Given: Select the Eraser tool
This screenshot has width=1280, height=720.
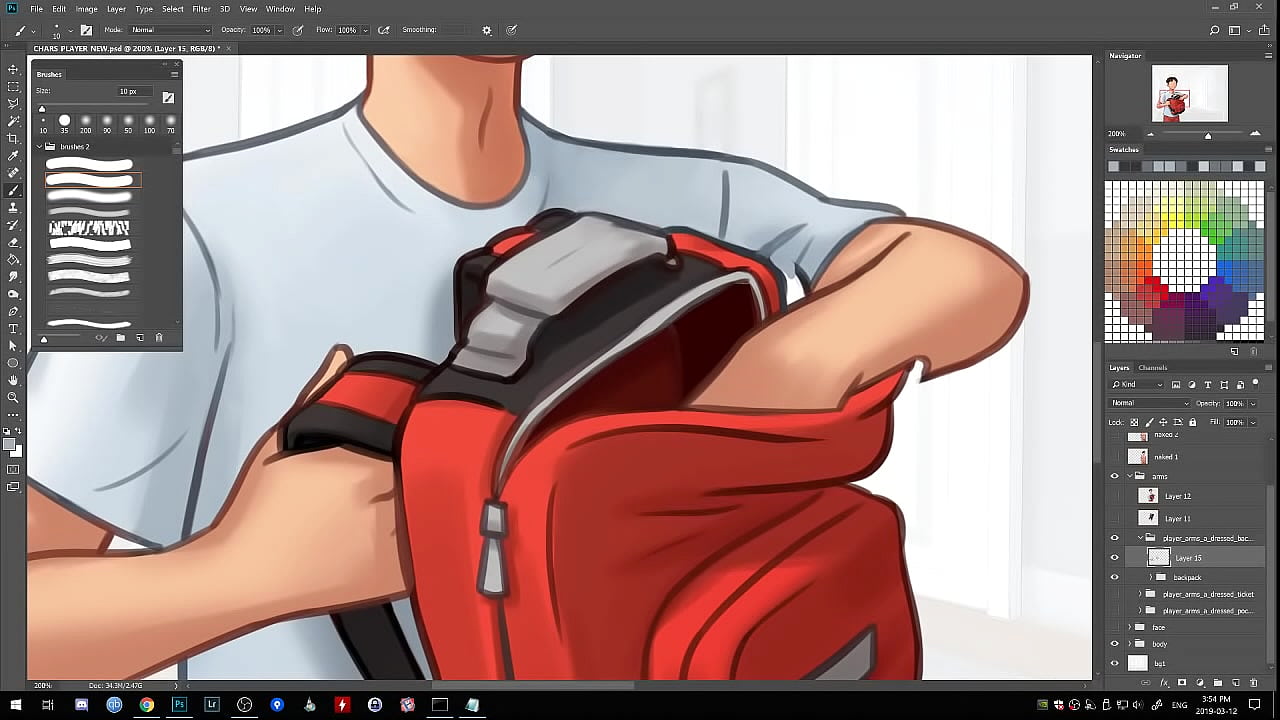Looking at the screenshot, I should point(13,242).
